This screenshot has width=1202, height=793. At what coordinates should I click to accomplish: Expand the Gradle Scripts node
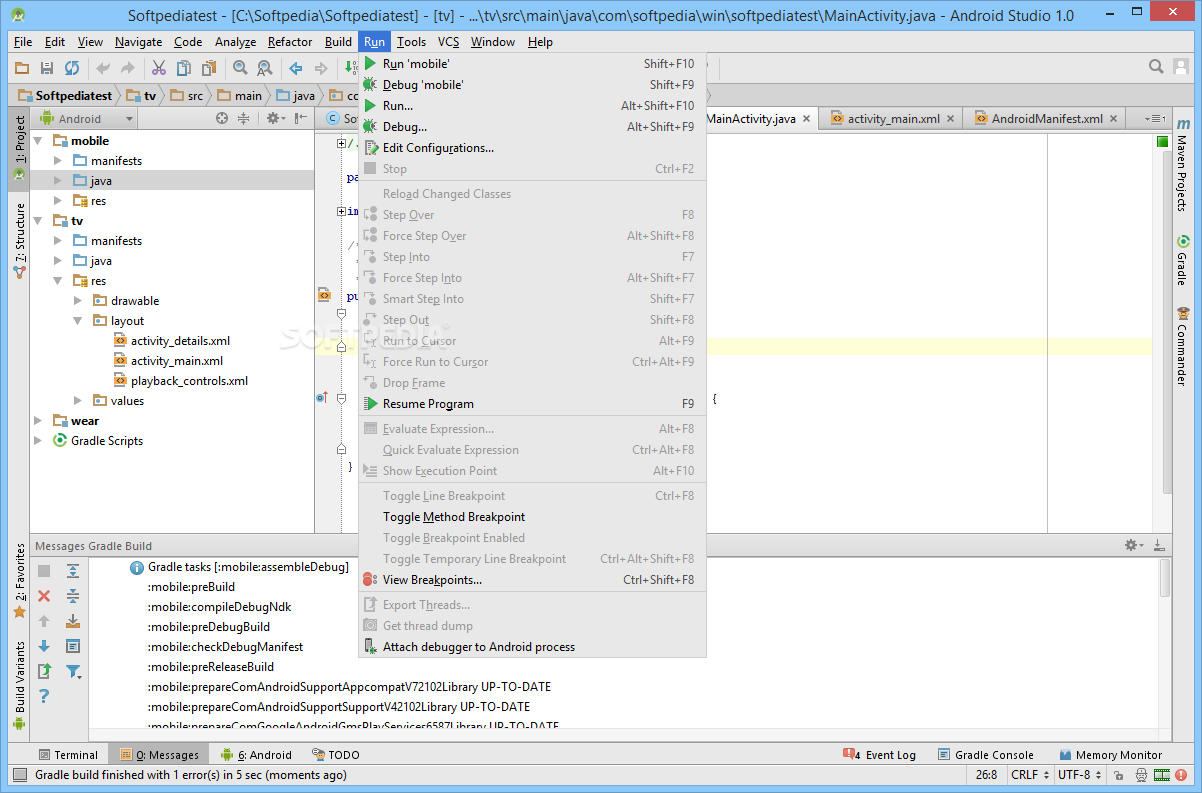39,441
